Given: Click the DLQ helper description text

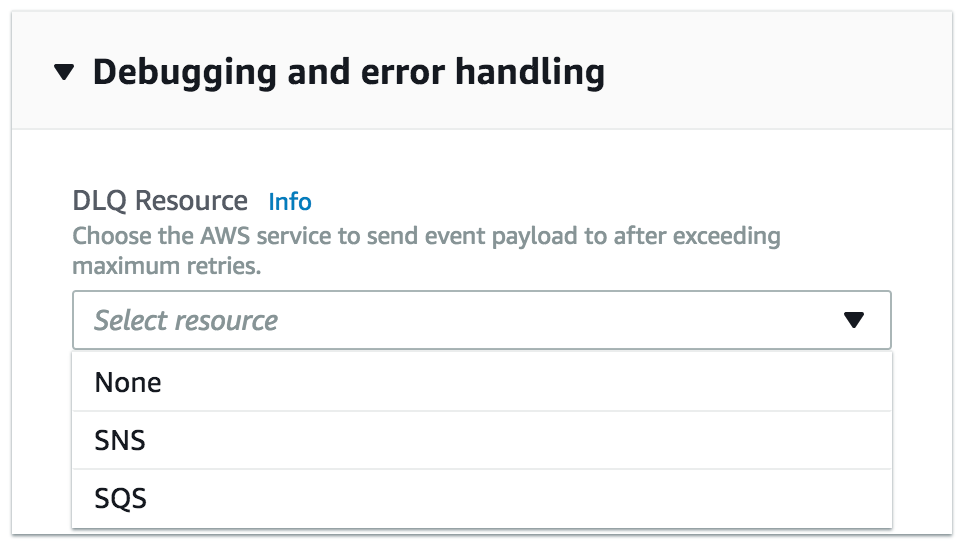Looking at the screenshot, I should 426,252.
